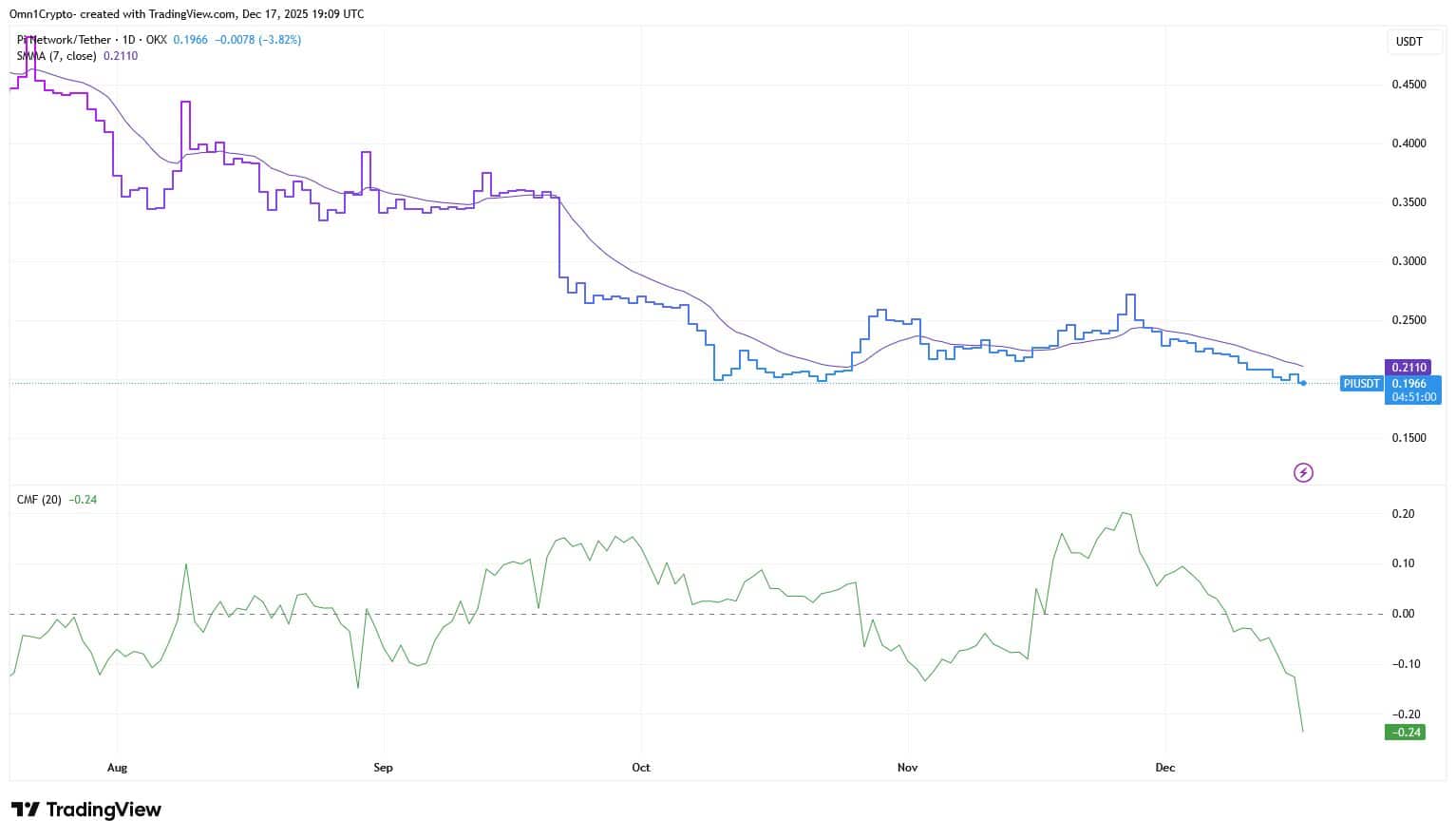Click the Oct label on time axis
This screenshot has width=1456, height=838.
pyautogui.click(x=641, y=768)
